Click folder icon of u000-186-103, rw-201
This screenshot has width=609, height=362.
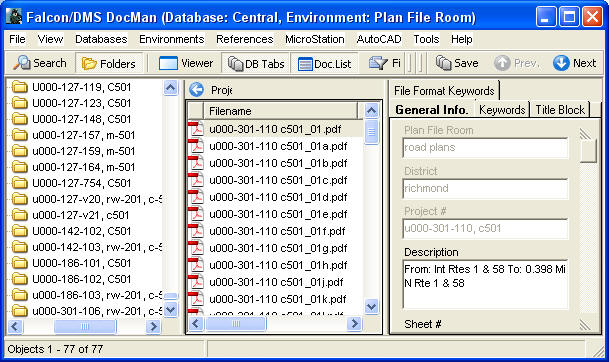(x=19, y=295)
